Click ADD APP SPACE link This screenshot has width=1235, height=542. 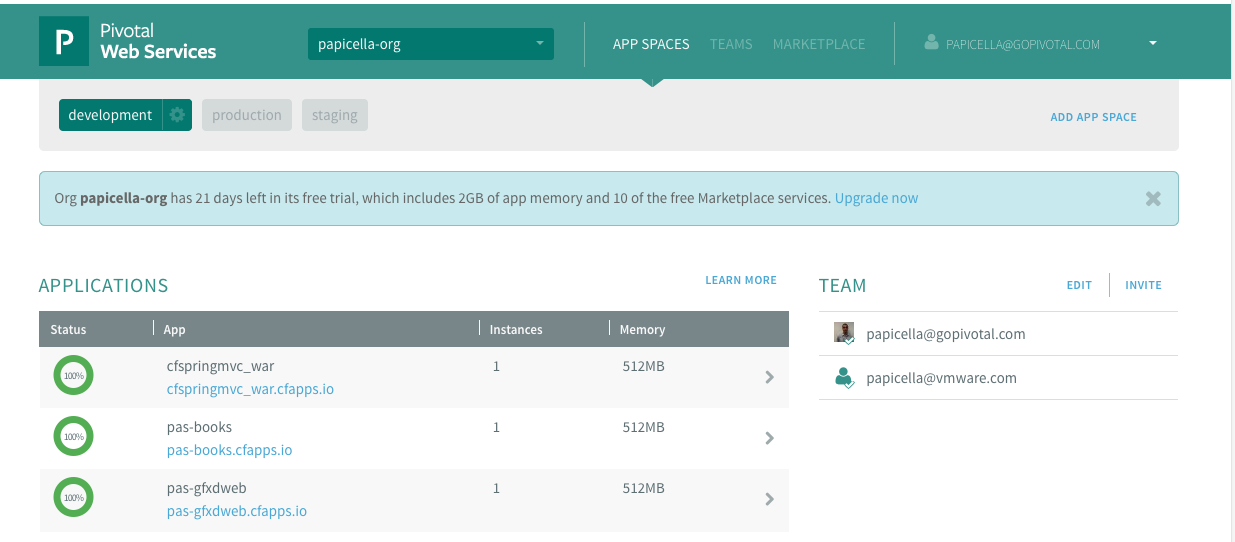(x=1093, y=117)
